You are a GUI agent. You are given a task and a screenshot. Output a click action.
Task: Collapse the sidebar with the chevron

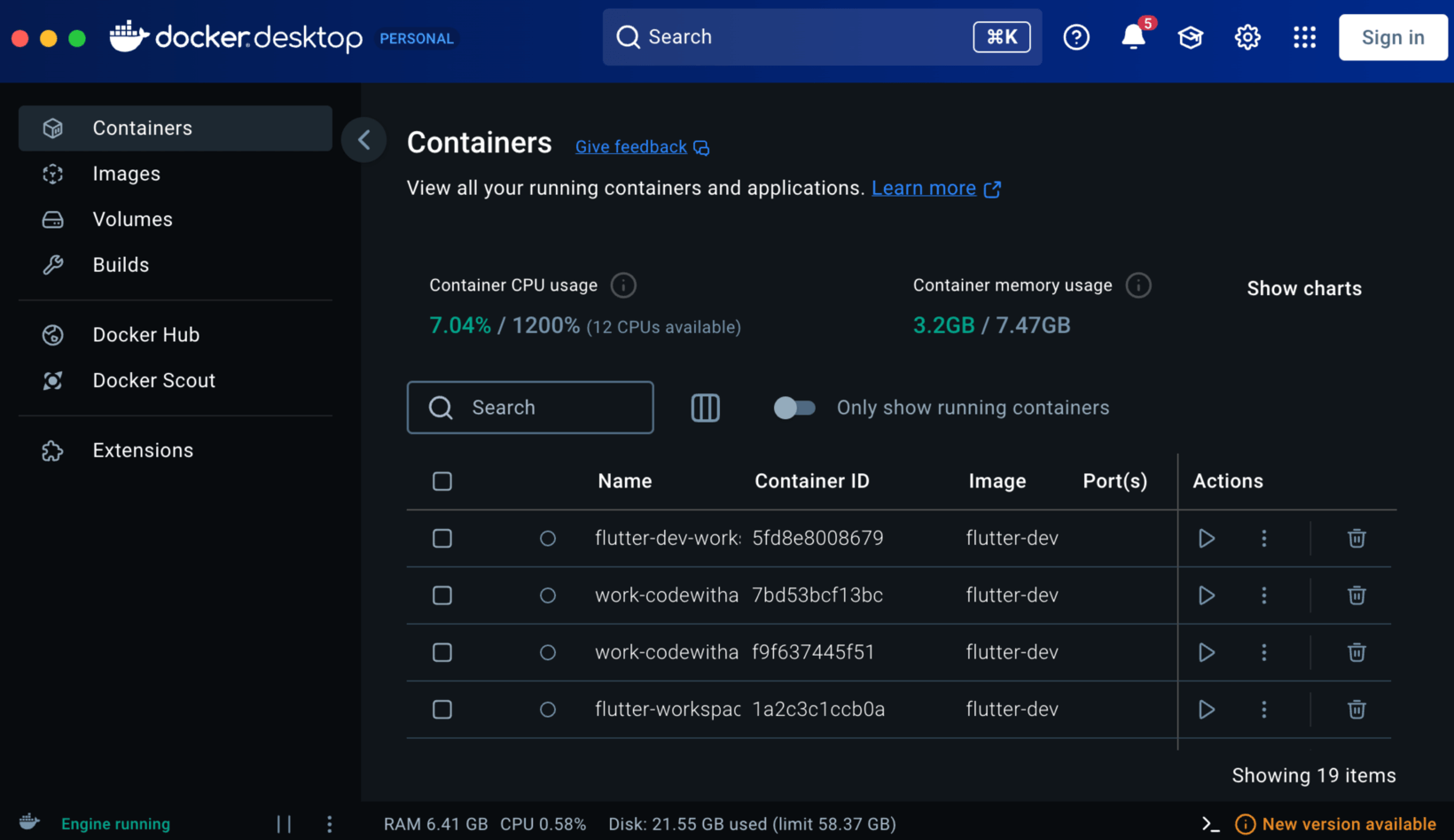point(363,140)
